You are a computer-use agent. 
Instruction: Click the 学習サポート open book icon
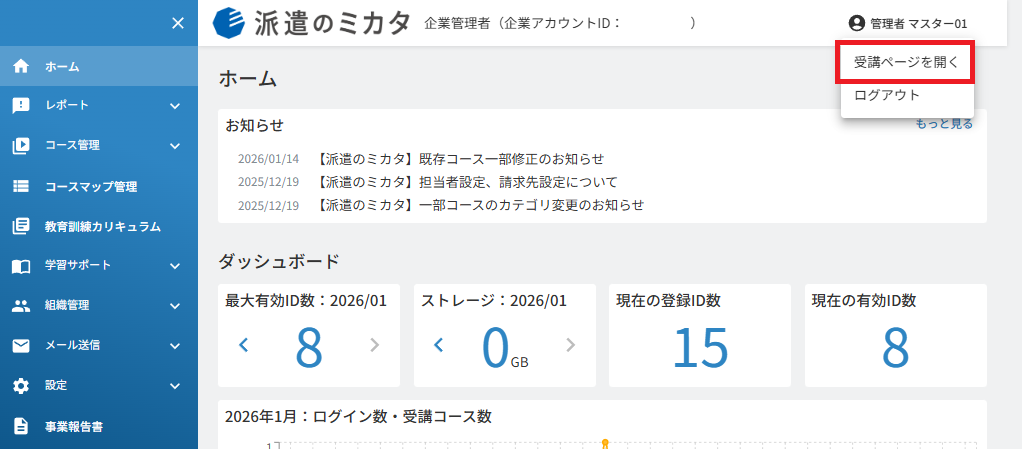21,266
